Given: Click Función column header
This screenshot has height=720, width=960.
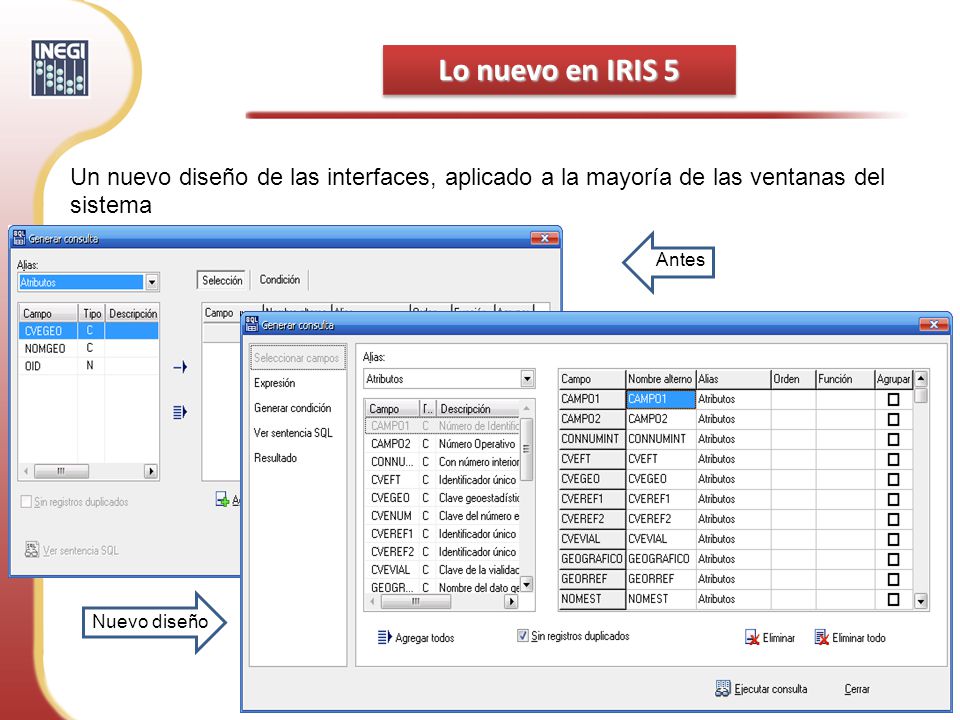Looking at the screenshot, I should (845, 379).
